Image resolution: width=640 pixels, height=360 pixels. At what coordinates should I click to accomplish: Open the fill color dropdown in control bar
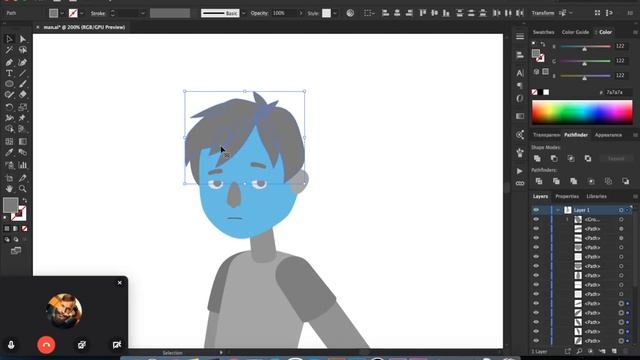tap(62, 13)
